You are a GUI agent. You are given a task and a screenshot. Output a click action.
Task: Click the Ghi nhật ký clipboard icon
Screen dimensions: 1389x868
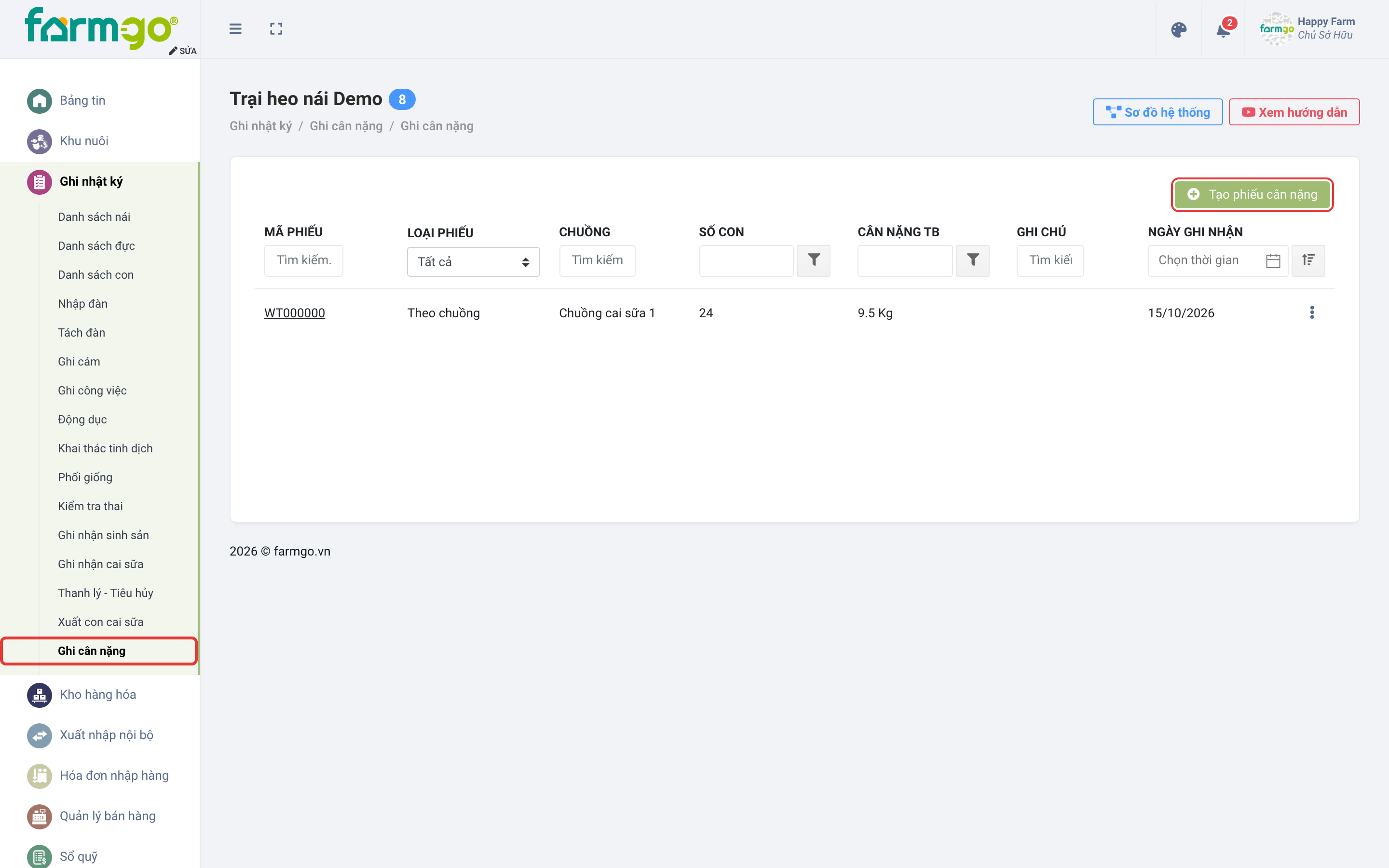(39, 182)
